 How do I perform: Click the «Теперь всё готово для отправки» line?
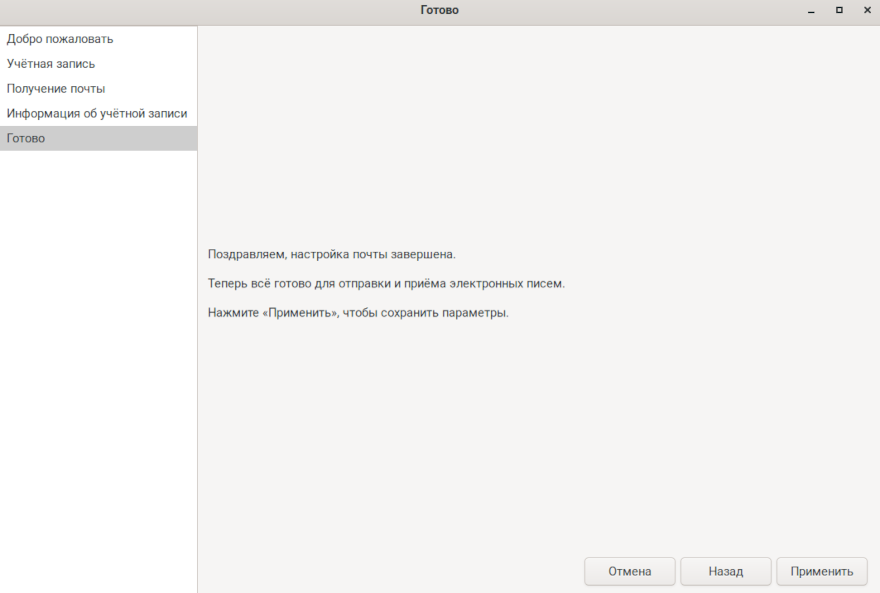tap(386, 284)
